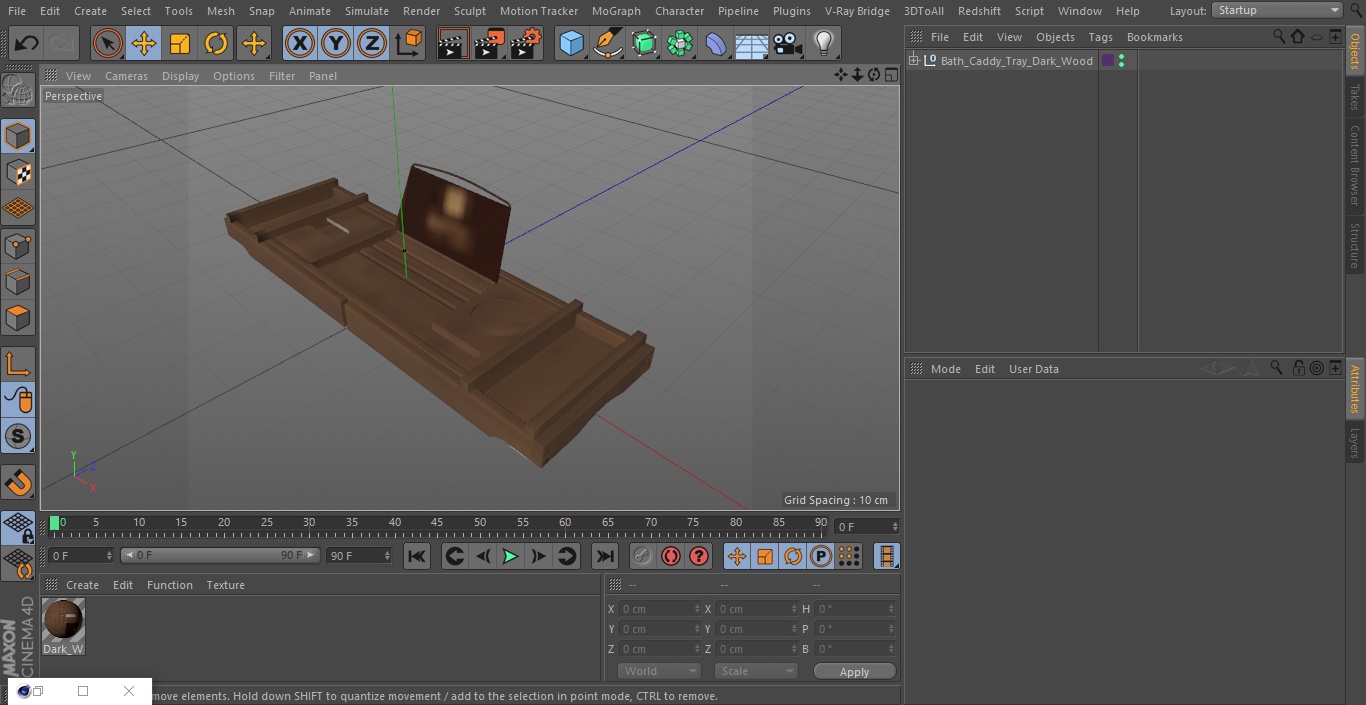Toggle the Position keyframe channel
Image resolution: width=1366 pixels, height=705 pixels.
[x=737, y=556]
